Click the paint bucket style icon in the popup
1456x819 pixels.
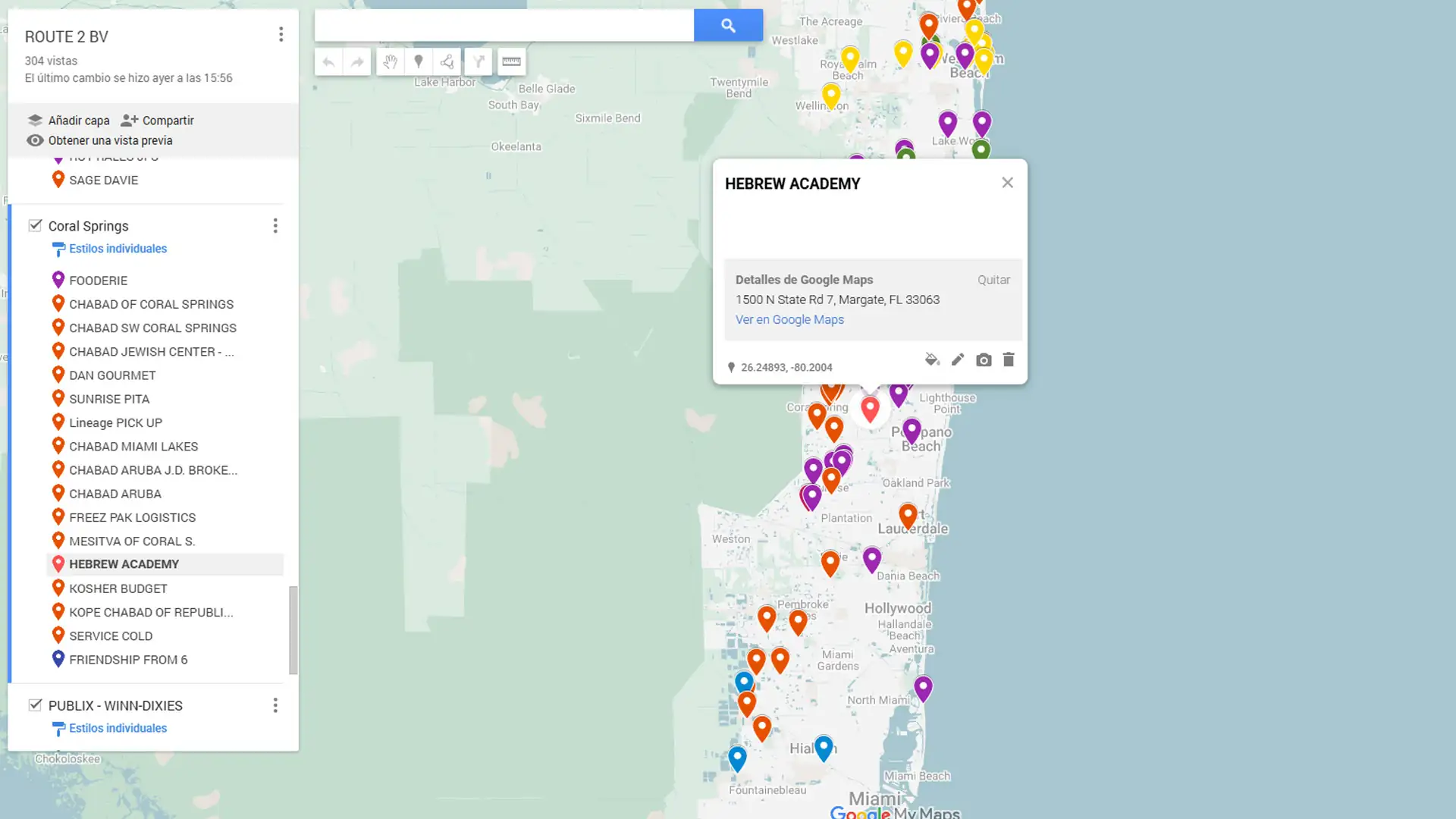[932, 359]
